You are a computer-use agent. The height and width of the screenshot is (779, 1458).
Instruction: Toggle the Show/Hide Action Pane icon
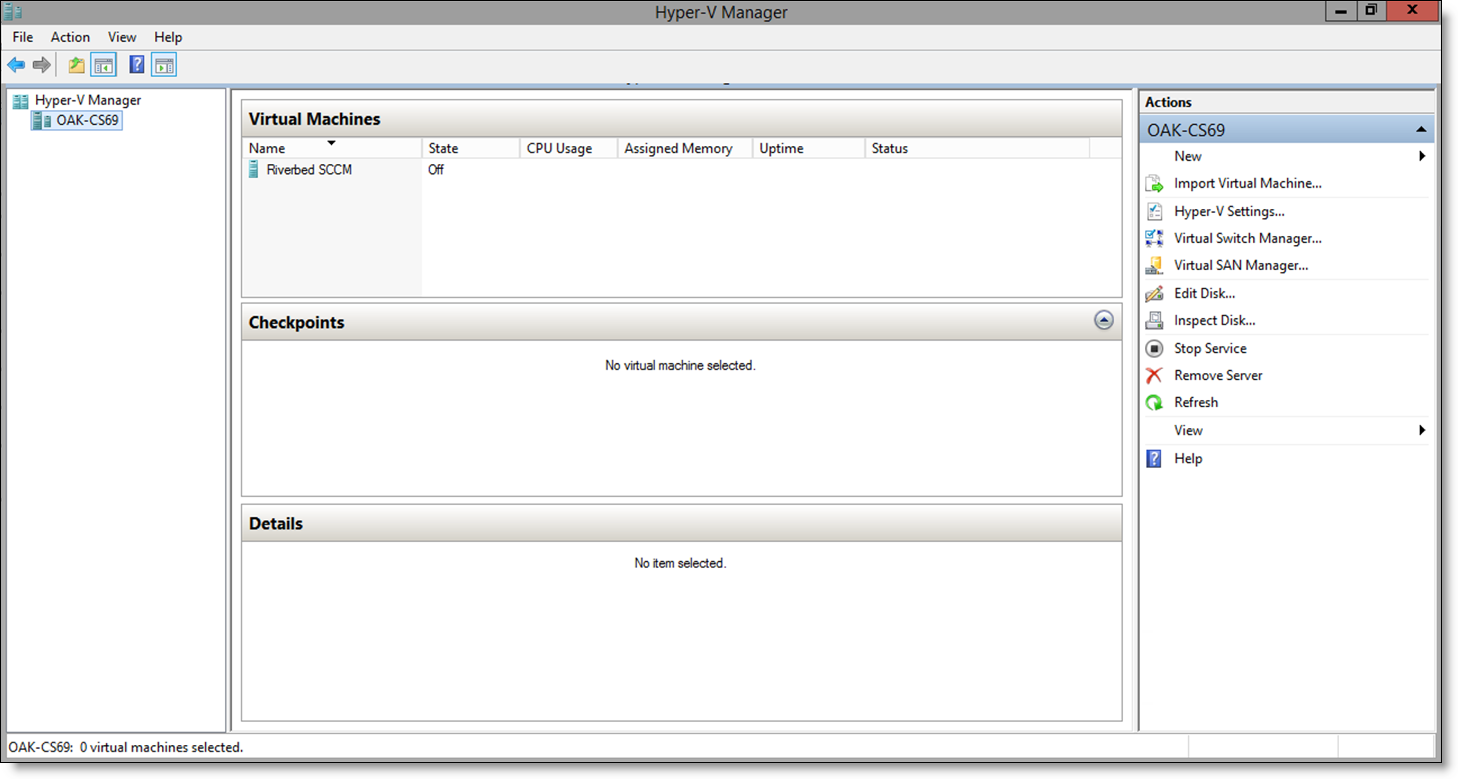164,66
